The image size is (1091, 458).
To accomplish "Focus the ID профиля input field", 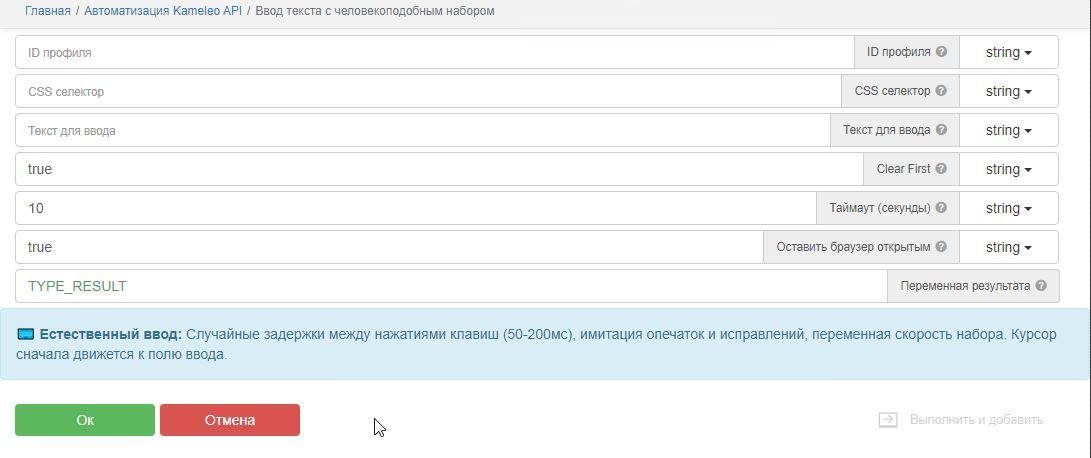I will coord(435,52).
